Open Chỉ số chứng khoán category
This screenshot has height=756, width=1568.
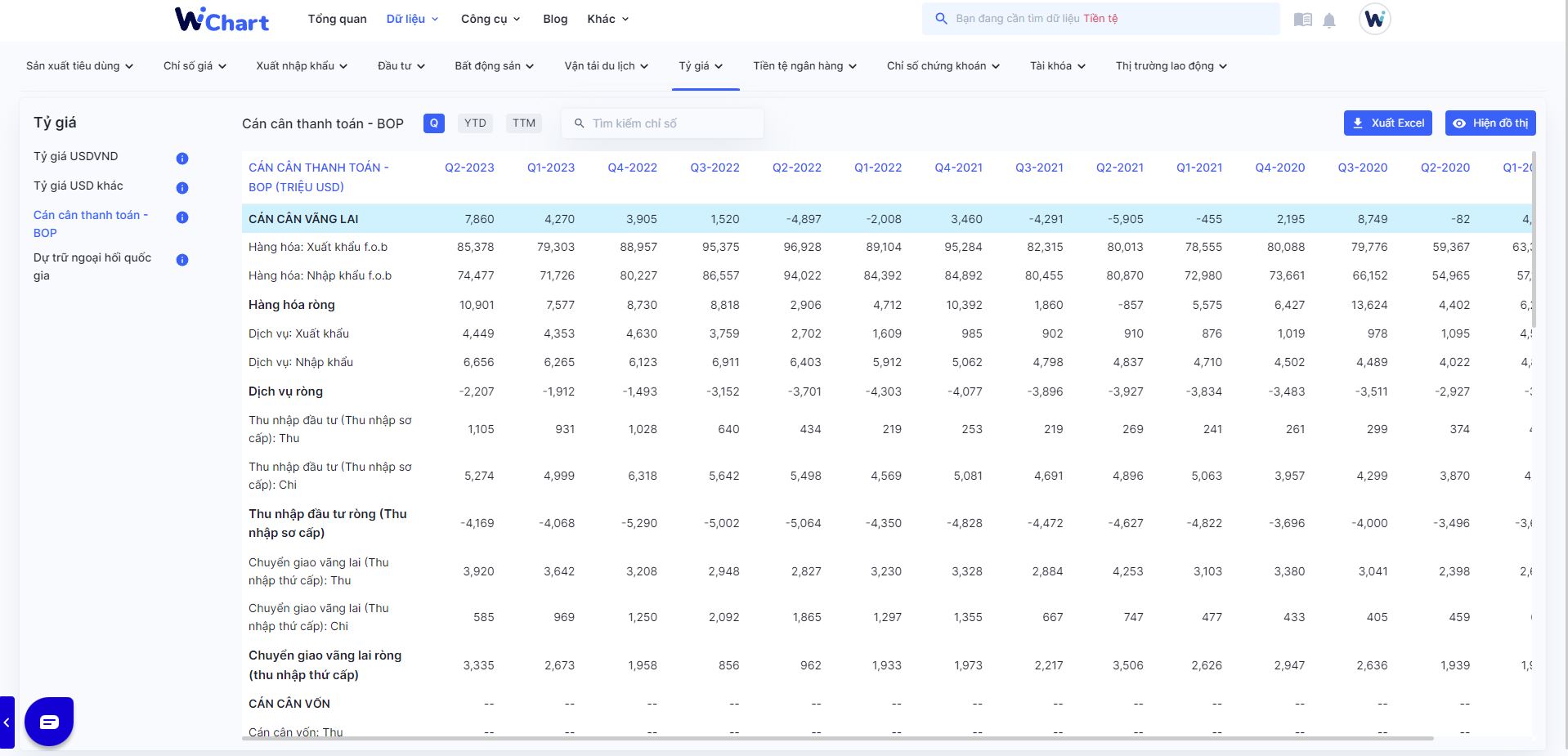943,66
